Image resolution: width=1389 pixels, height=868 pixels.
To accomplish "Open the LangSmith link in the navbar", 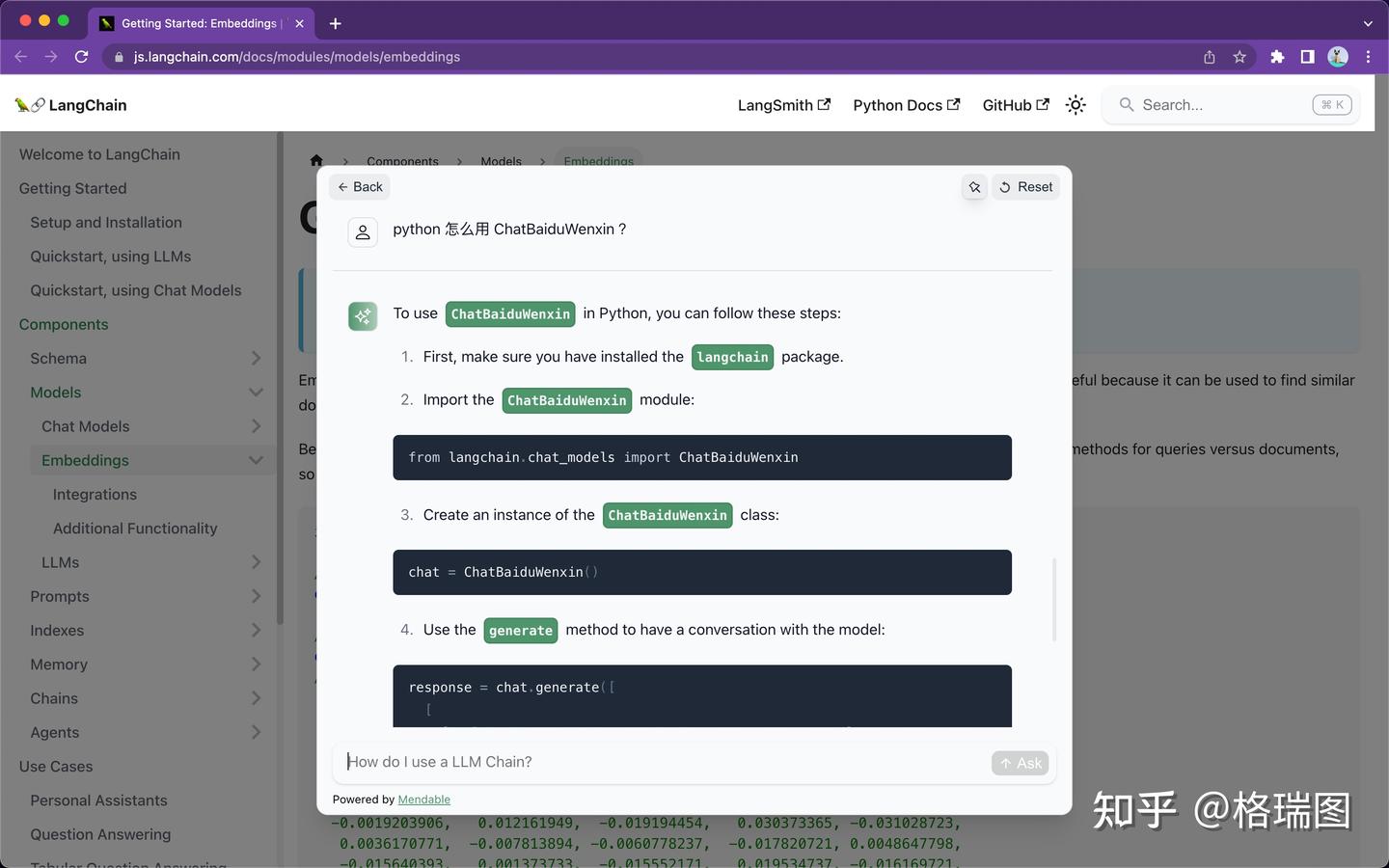I will point(783,105).
